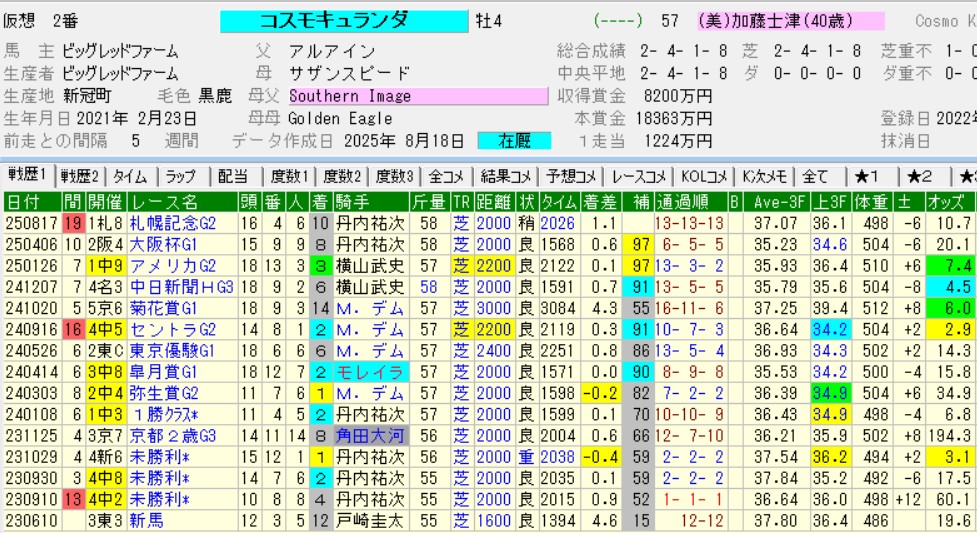977x533 pixels.
Task: Open the 配当 tab
Action: click(232, 176)
